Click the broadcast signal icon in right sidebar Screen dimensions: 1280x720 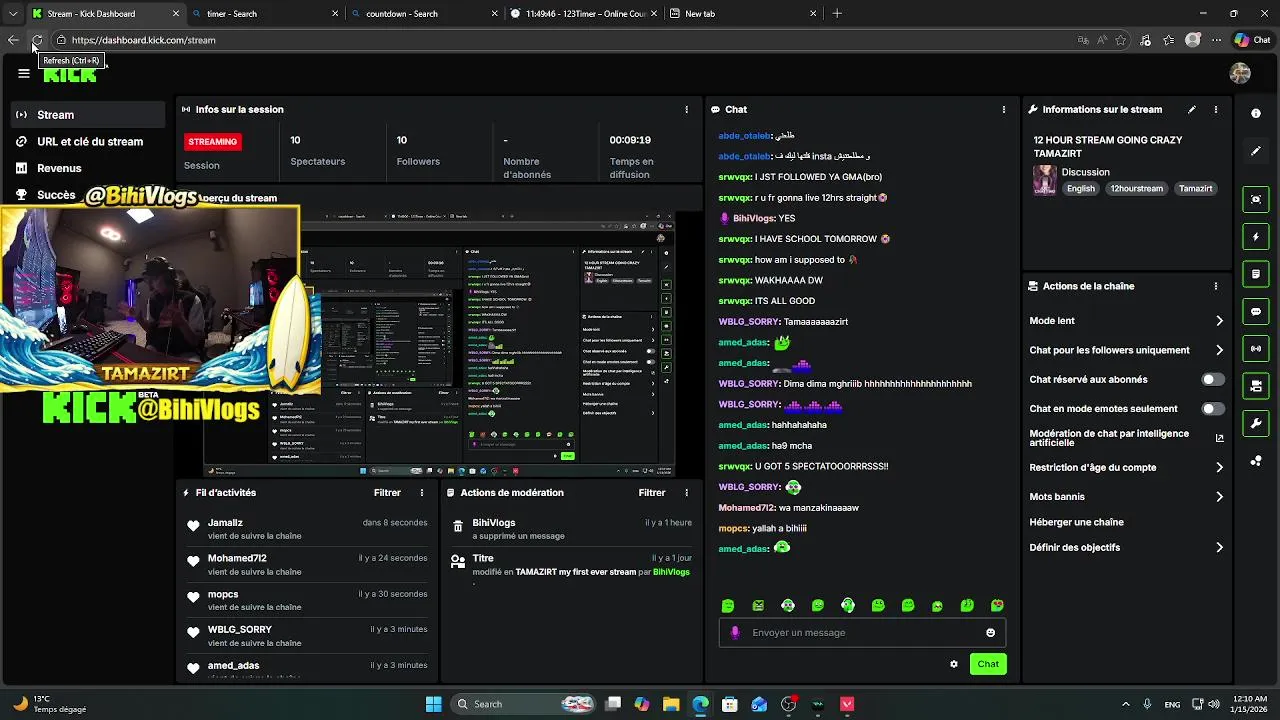(1256, 349)
